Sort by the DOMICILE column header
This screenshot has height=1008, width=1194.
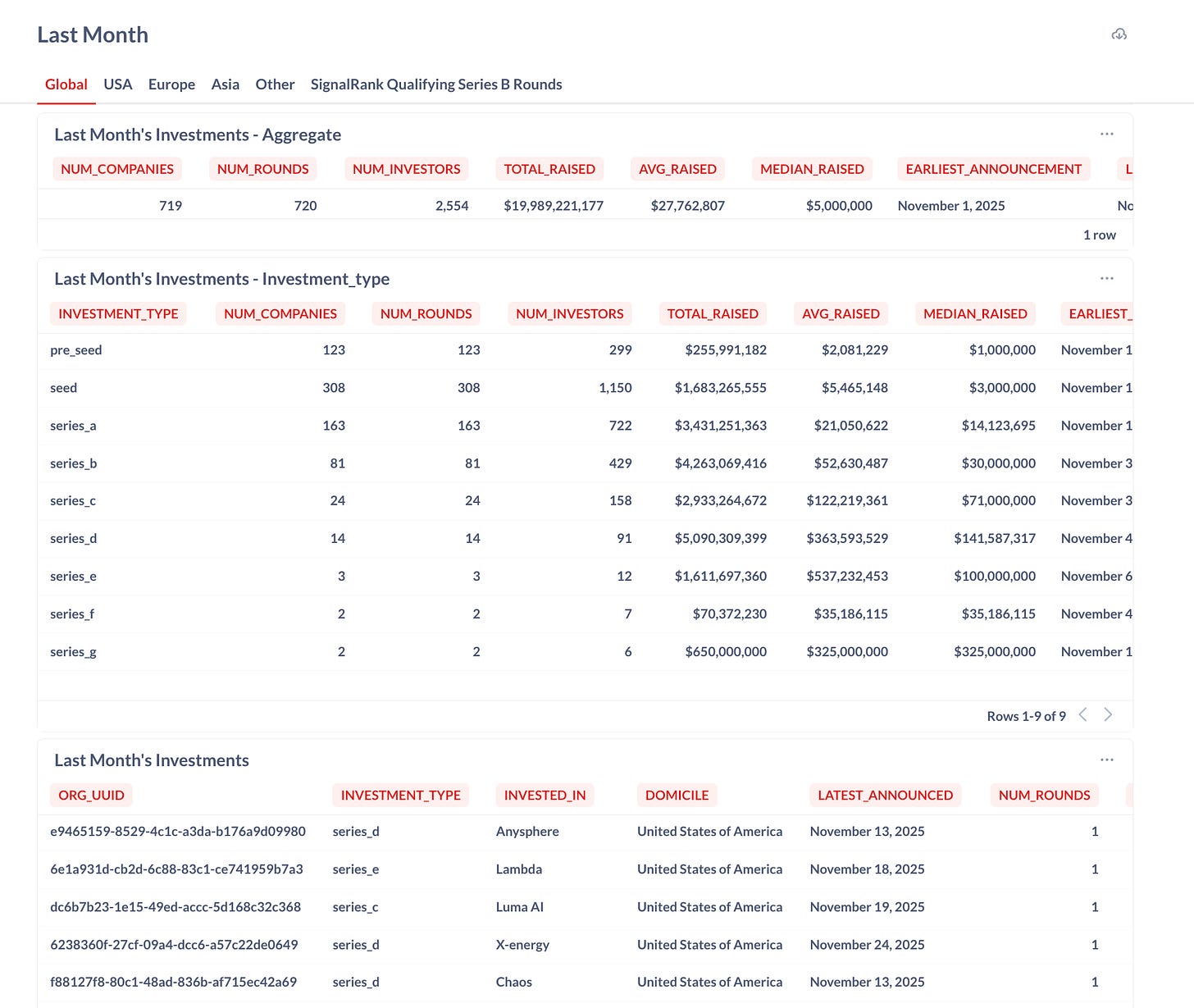tap(677, 795)
